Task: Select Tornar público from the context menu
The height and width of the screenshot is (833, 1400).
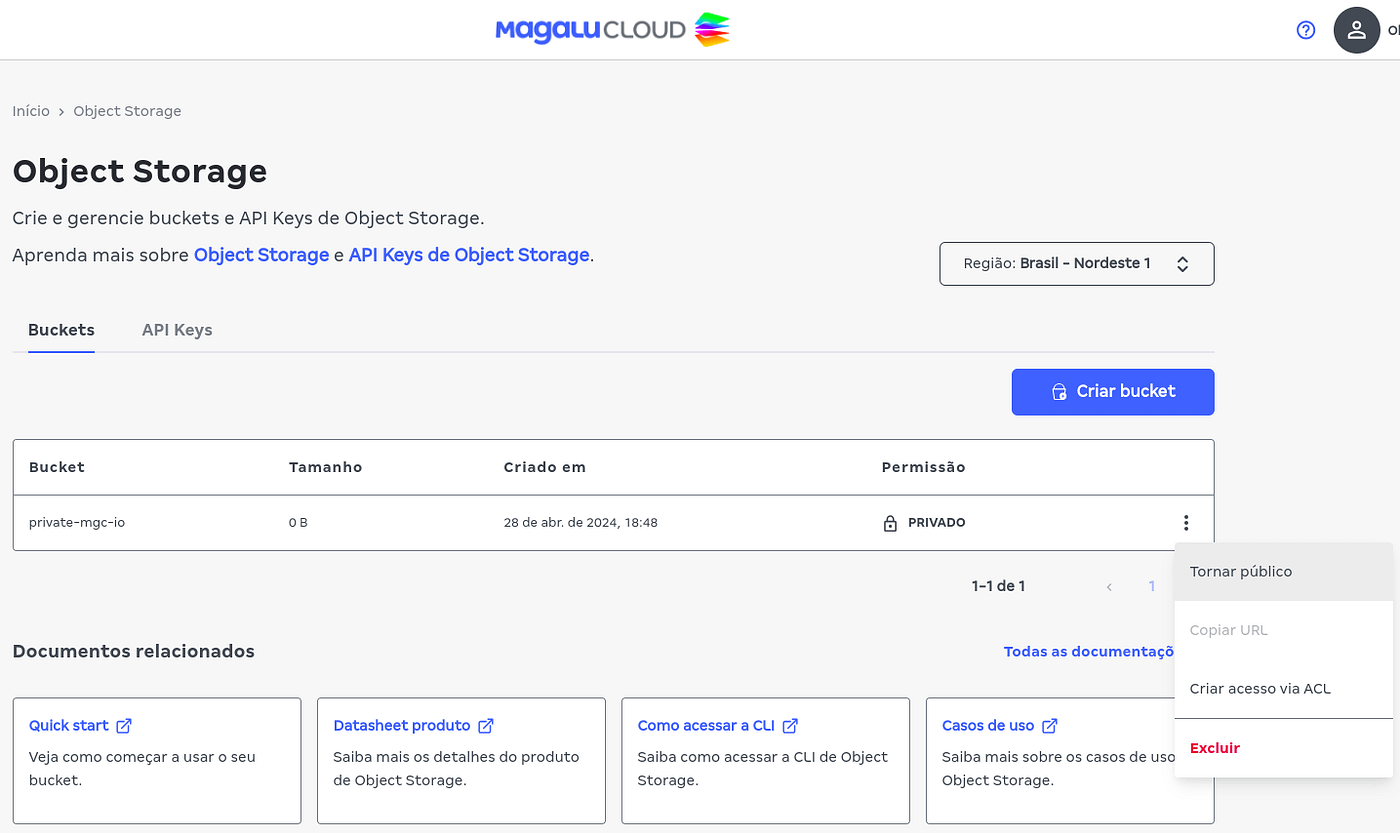Action: 1284,572
